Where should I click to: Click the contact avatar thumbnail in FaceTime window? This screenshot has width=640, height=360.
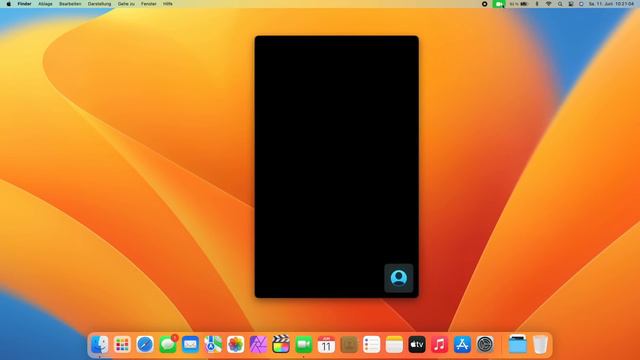pos(399,278)
